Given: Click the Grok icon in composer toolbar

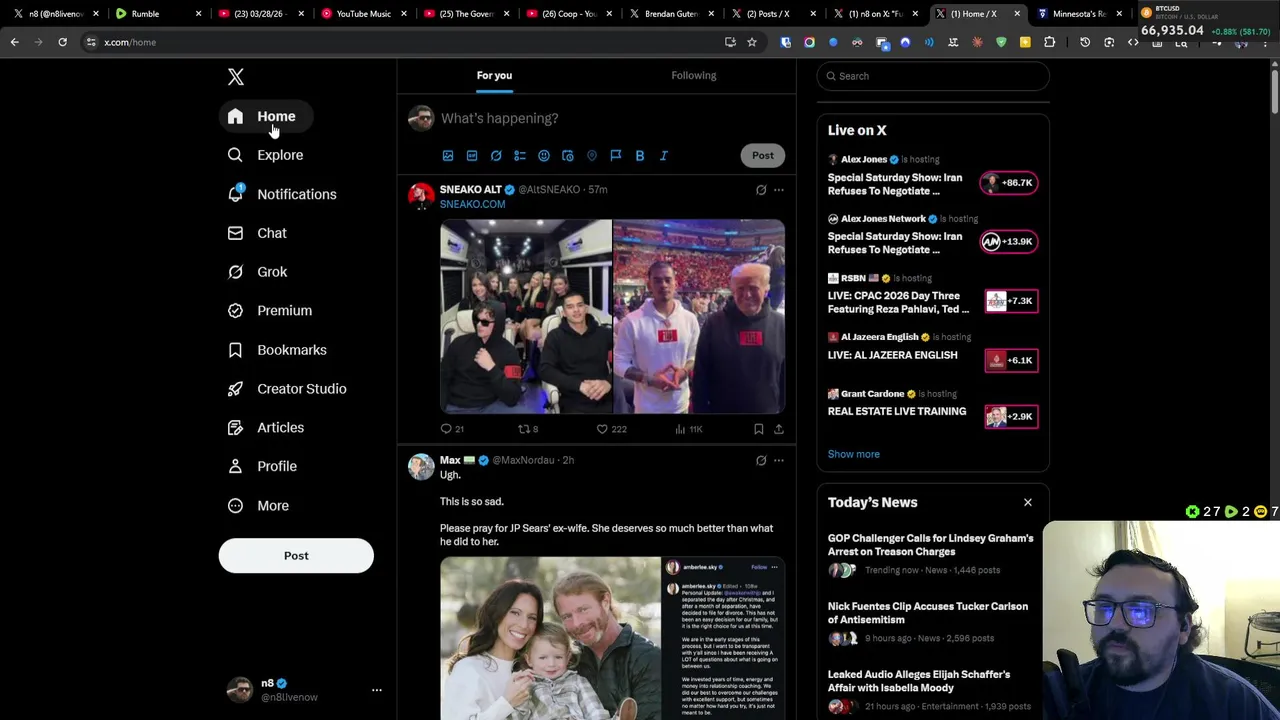Looking at the screenshot, I should point(496,156).
